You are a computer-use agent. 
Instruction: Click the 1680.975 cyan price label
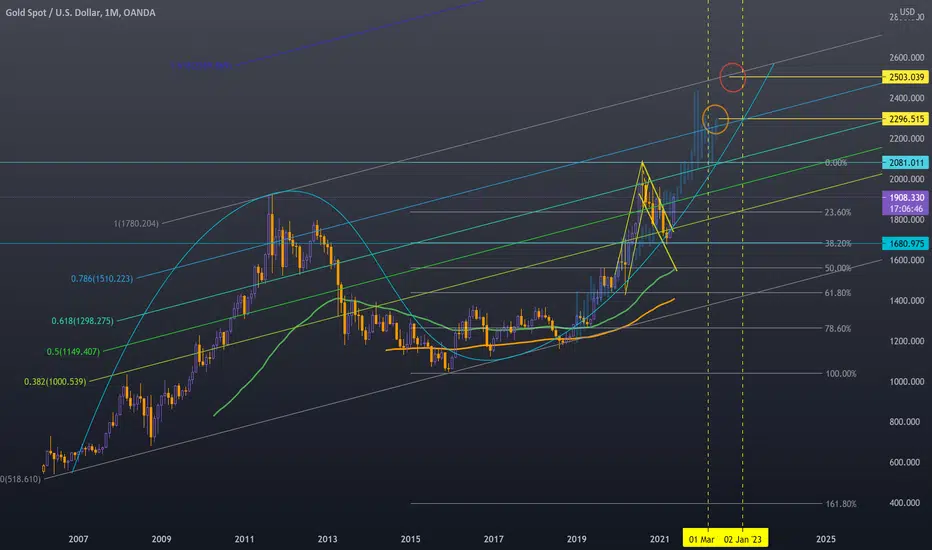click(905, 243)
